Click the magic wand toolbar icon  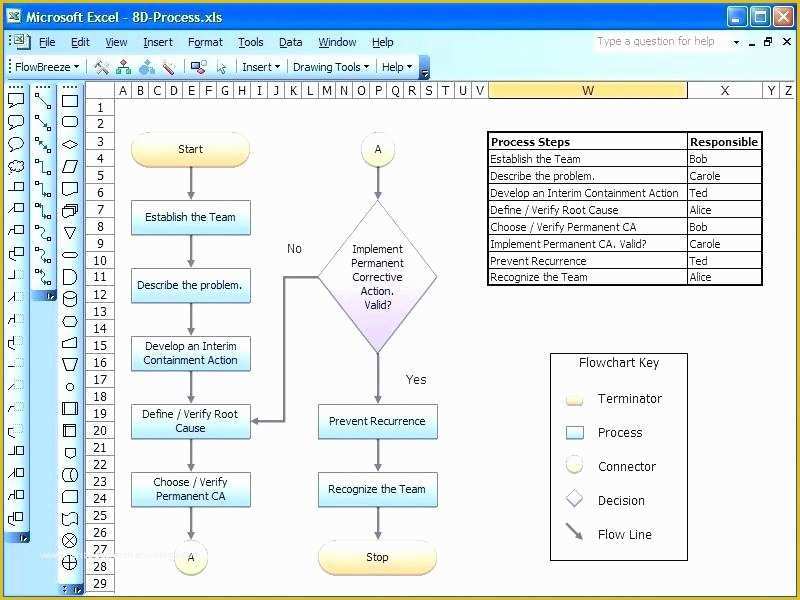click(168, 67)
